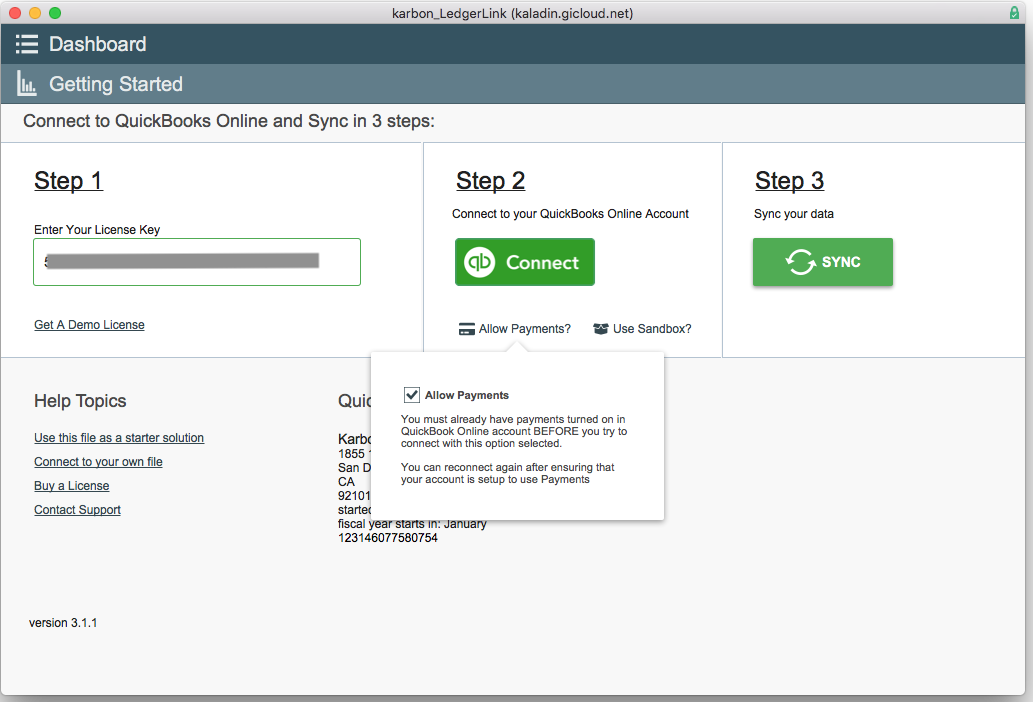Click the Getting Started chart icon
This screenshot has height=702, width=1033.
[x=26, y=84]
